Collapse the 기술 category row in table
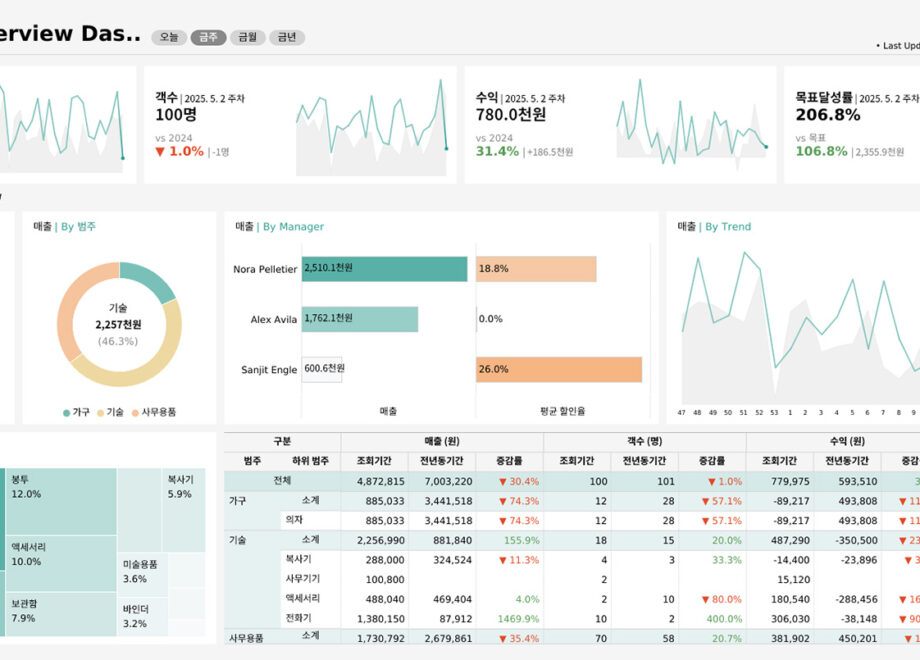The height and width of the screenshot is (660, 920). (x=238, y=540)
